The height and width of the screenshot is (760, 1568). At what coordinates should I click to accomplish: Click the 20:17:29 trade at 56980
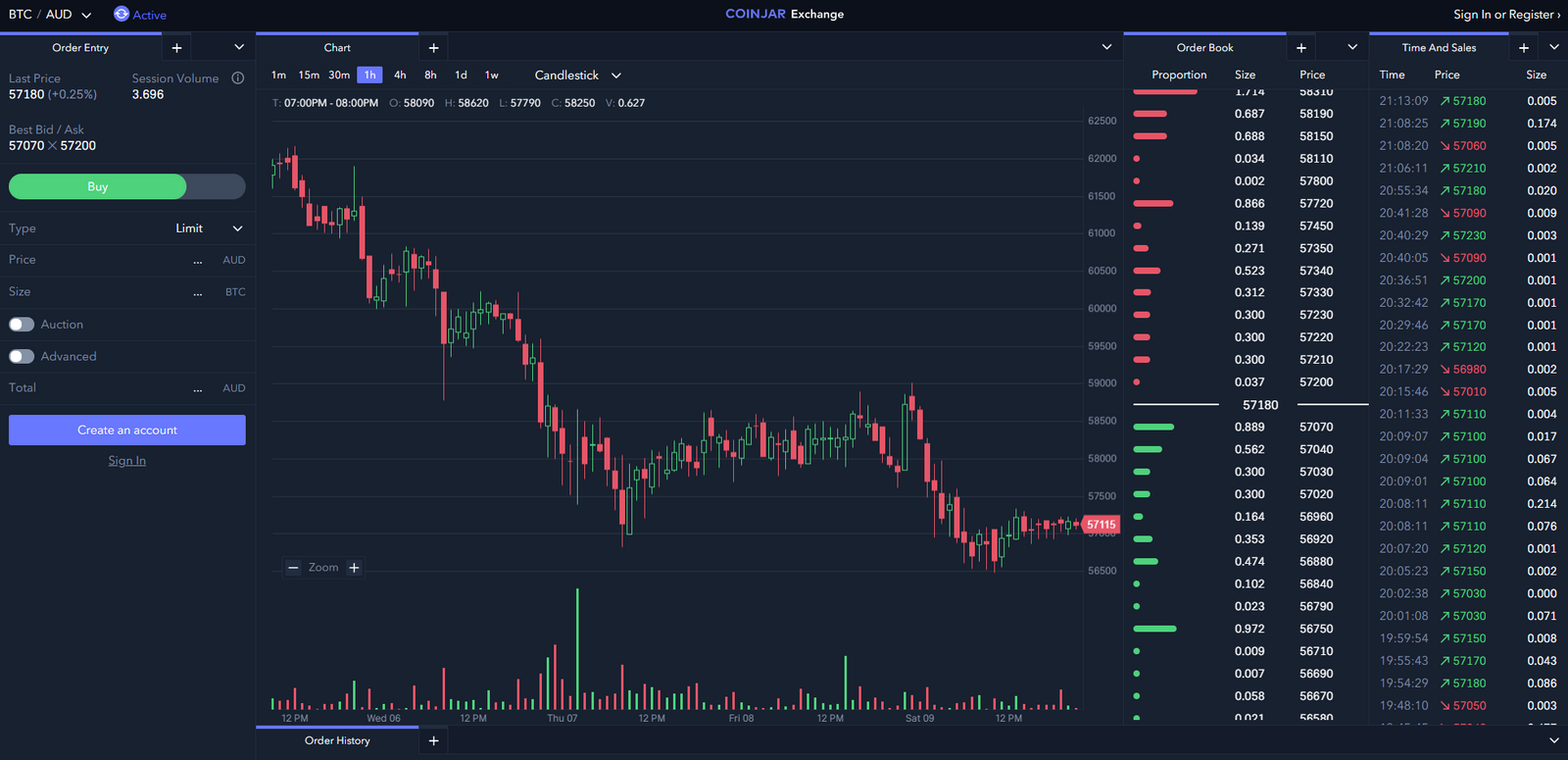click(1468, 370)
